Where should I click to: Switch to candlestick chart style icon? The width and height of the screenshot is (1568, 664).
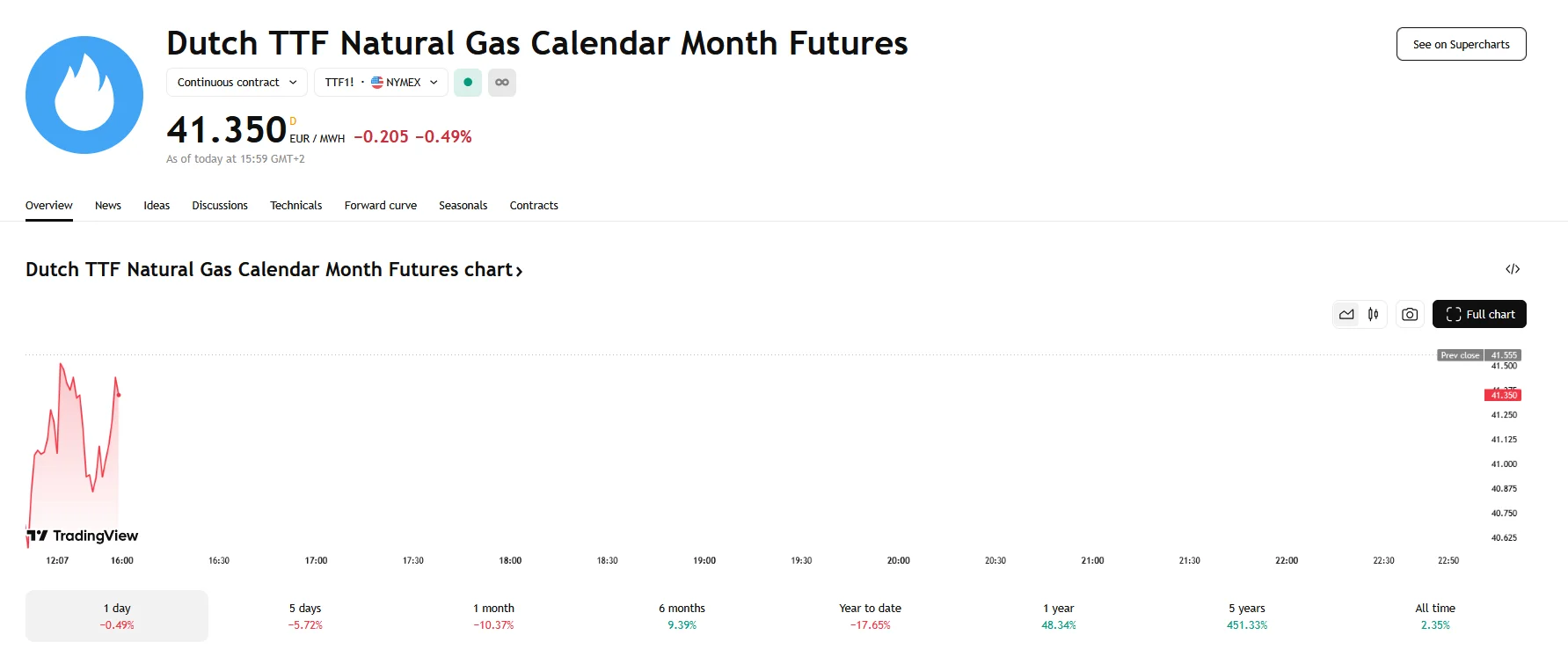point(1373,314)
